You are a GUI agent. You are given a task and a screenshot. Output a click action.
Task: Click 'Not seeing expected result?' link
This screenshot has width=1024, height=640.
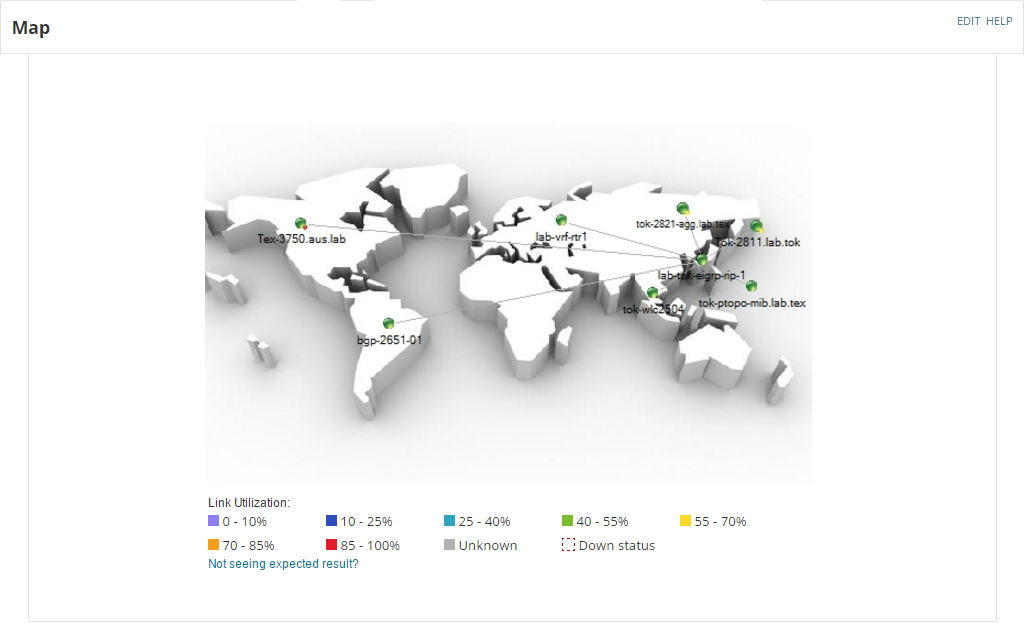[x=283, y=564]
